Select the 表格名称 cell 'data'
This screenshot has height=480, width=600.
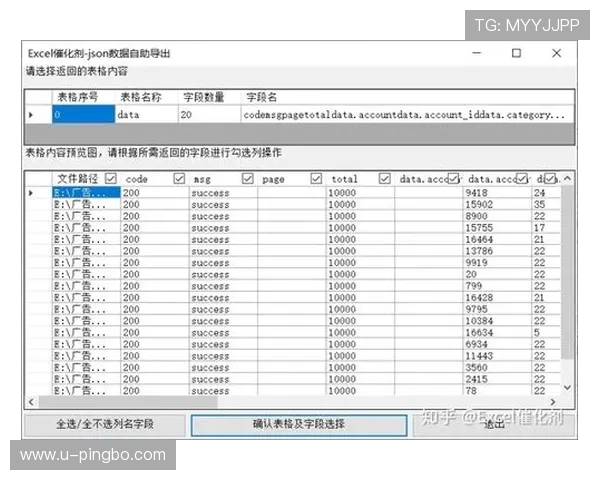pyautogui.click(x=146, y=114)
